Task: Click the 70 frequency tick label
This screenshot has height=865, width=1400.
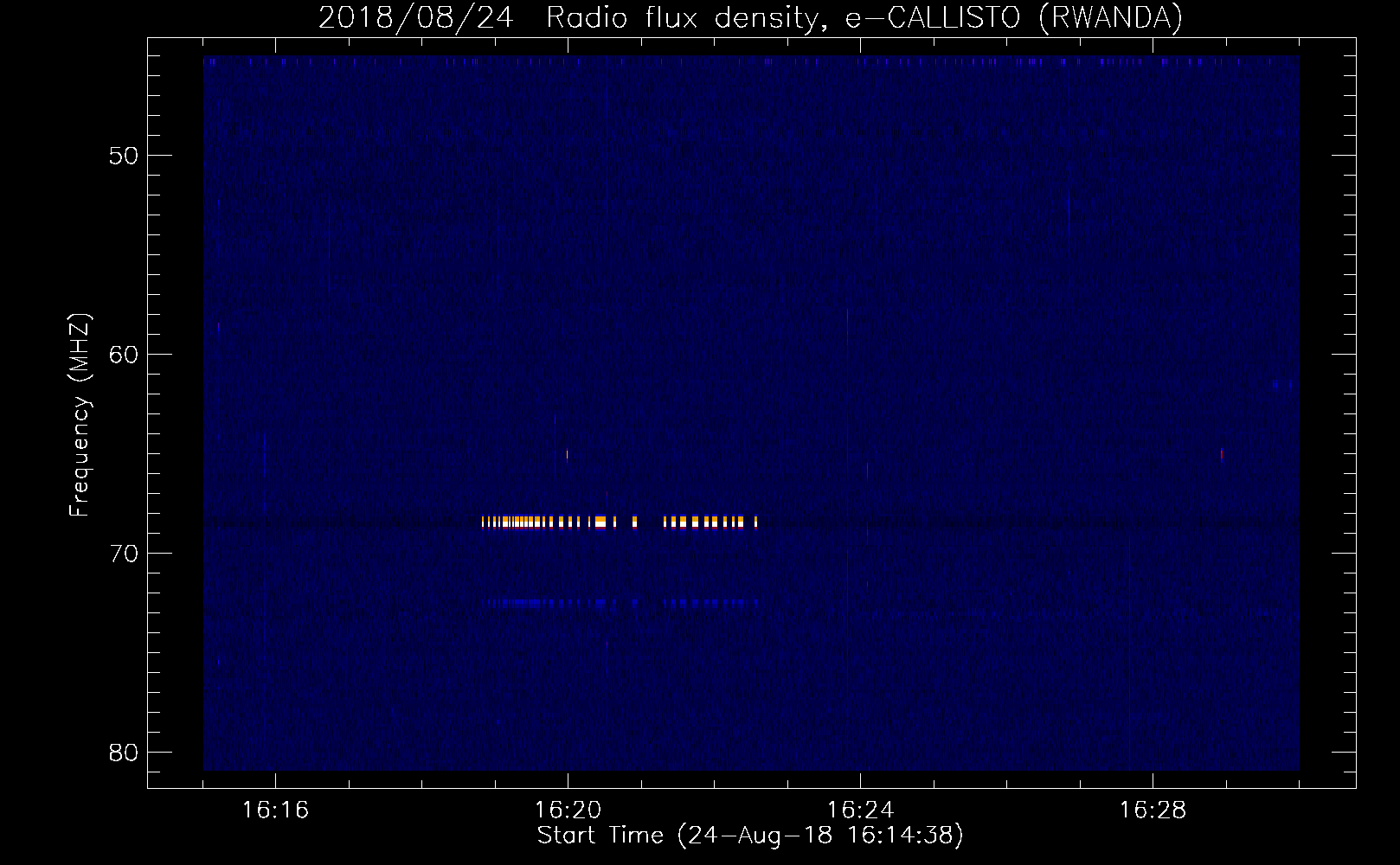Action: coord(124,554)
